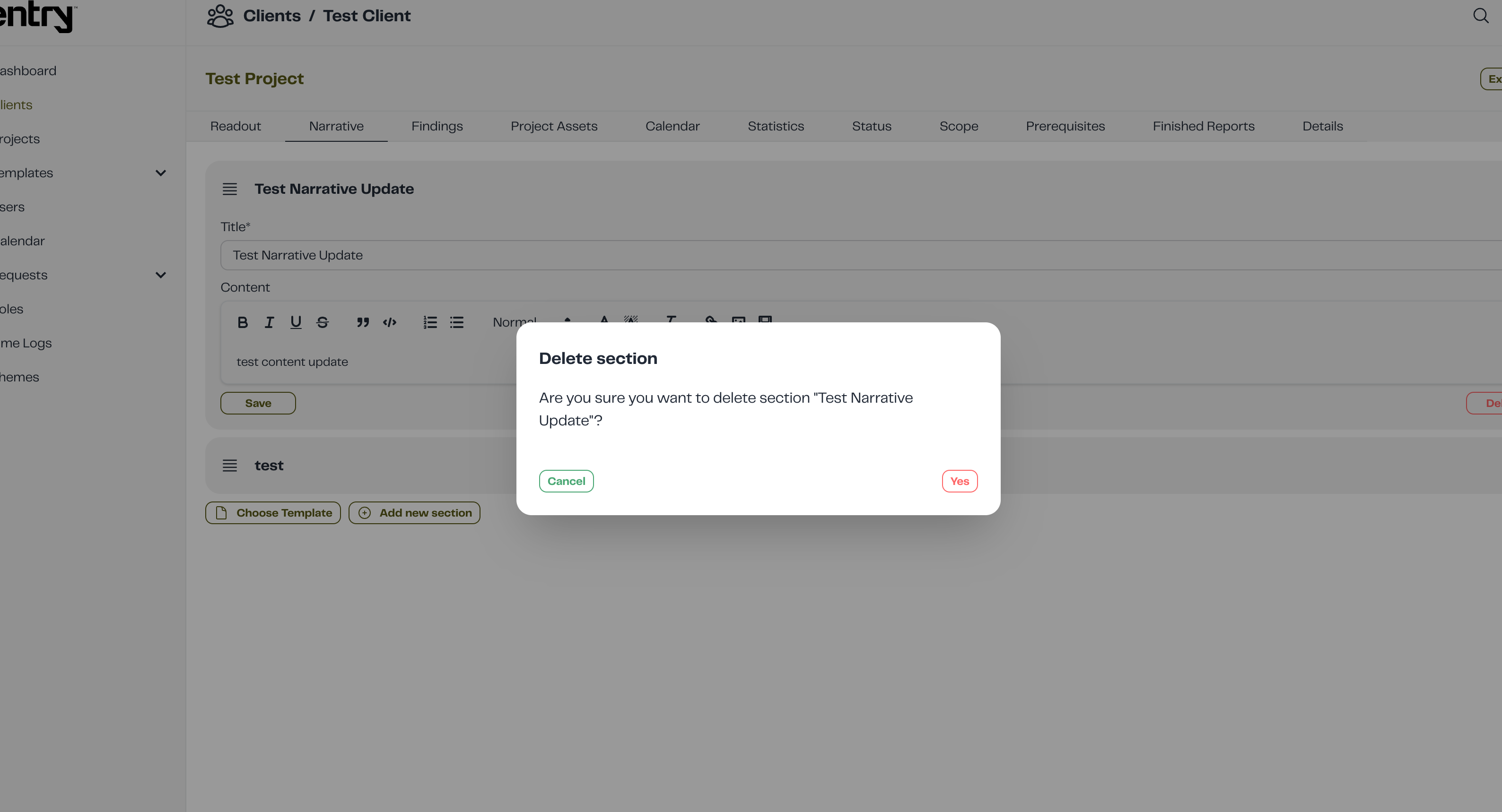Open Projects in the sidebar

tap(20, 139)
